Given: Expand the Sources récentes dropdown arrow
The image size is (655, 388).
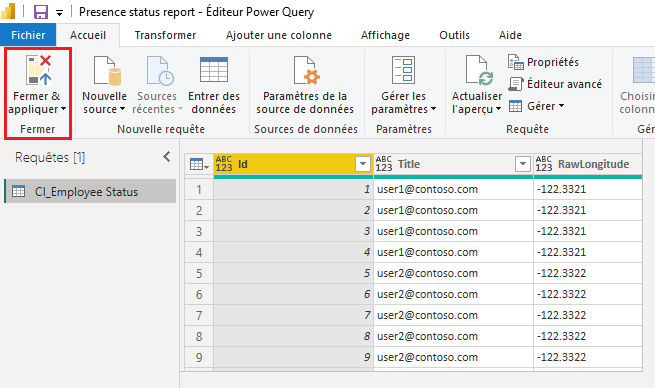Looking at the screenshot, I should click(180, 109).
